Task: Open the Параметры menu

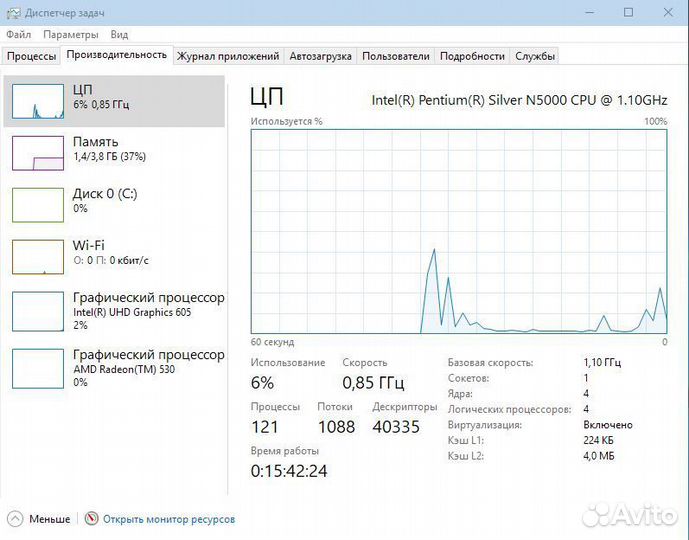Action: coord(71,35)
